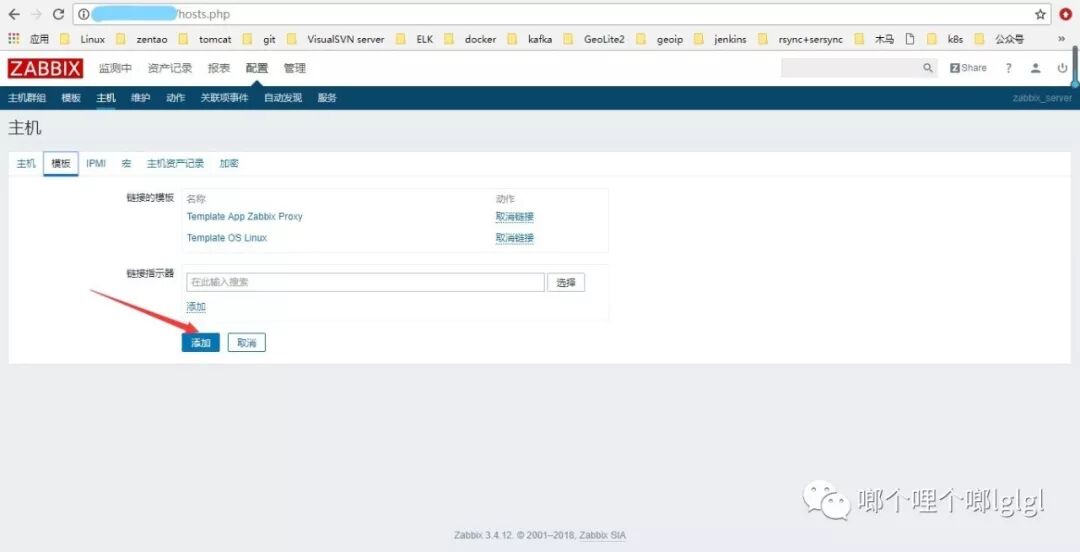Screen dimensions: 1080x552
Task: Go to 主机 in the blue submenu bar
Action: coord(106,98)
